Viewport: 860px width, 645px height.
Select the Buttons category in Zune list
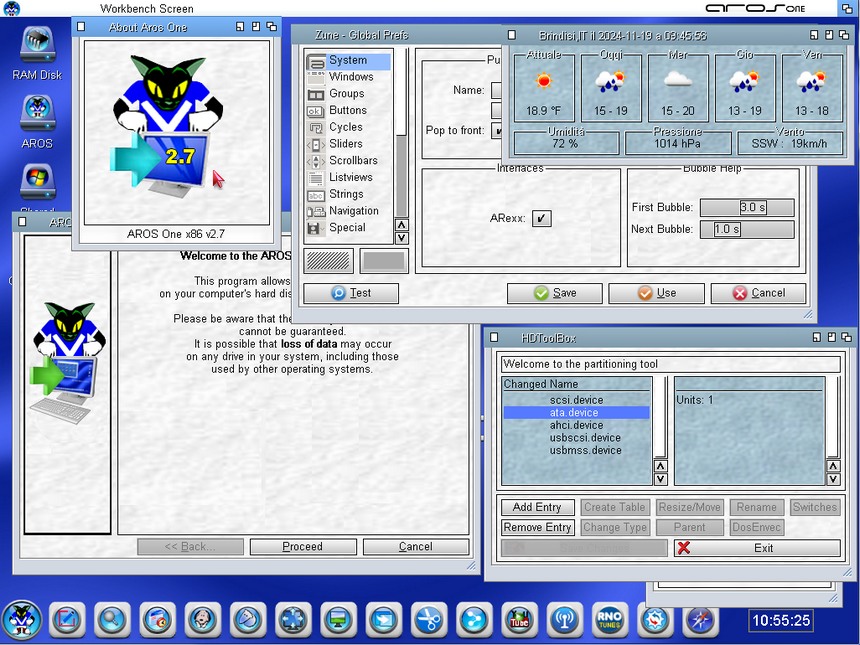point(348,110)
